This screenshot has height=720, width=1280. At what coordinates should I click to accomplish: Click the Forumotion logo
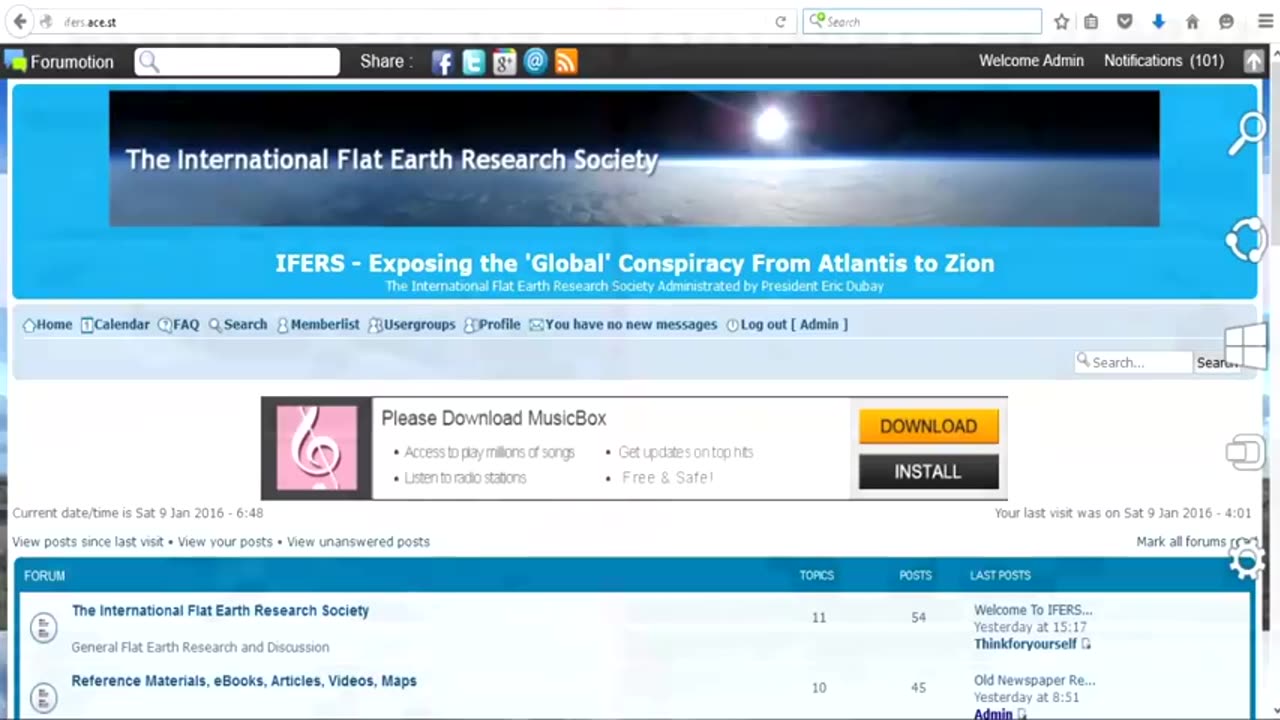(x=59, y=61)
